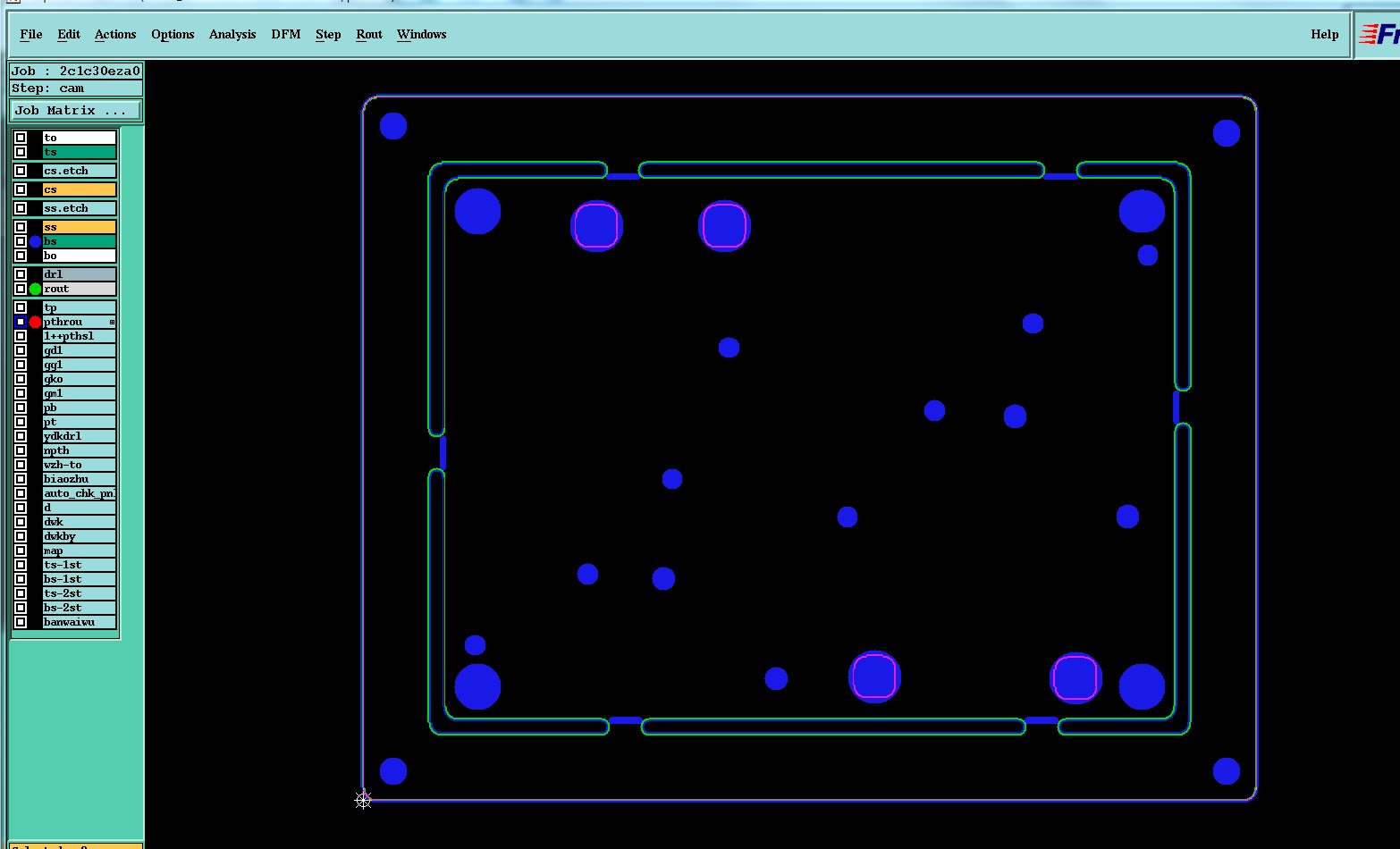The image size is (1400, 849).
Task: Open the Options menu
Action: coord(173,34)
